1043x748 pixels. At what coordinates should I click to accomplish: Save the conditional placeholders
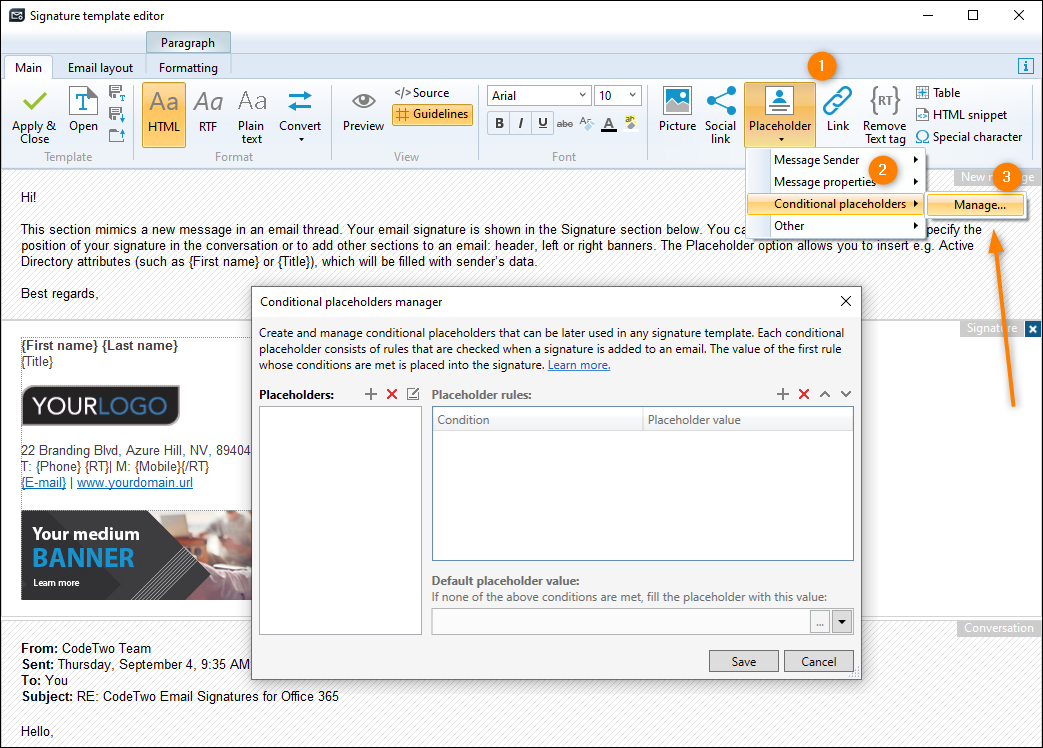[744, 662]
